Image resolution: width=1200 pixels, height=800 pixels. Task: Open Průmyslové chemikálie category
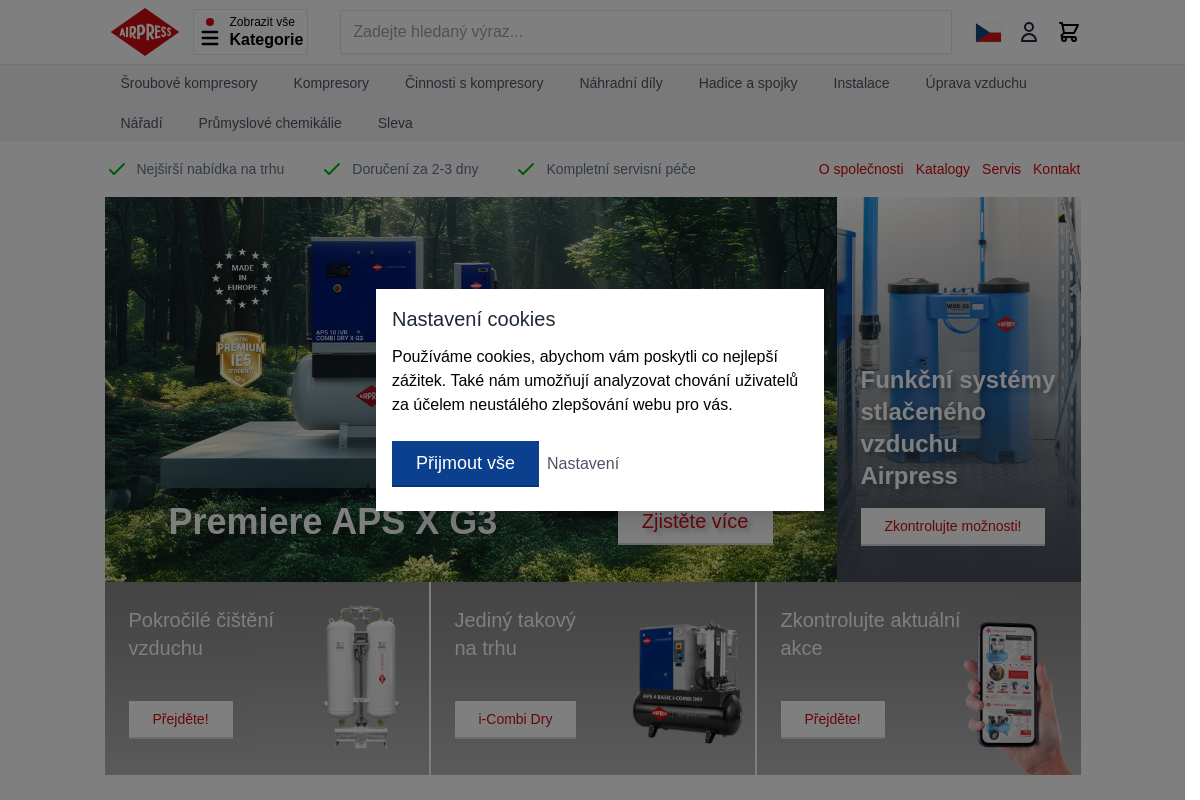(x=270, y=123)
